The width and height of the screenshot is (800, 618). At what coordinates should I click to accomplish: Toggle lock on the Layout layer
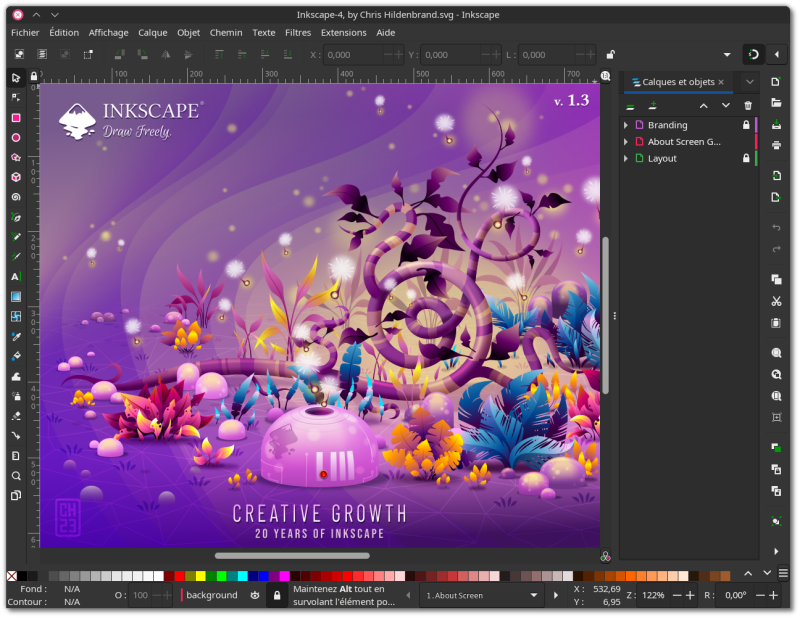pos(746,158)
